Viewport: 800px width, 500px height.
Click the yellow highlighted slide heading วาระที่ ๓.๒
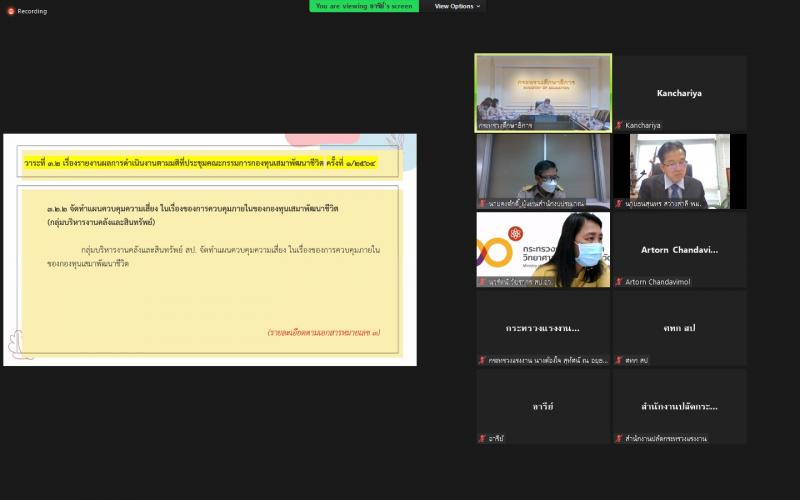click(200, 163)
